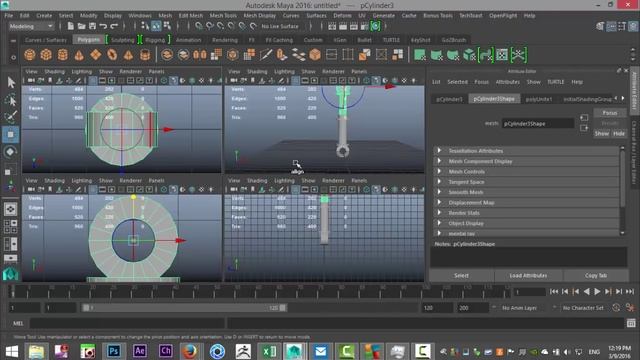The height and width of the screenshot is (360, 640).
Task: Click the Open Scene folder icon
Action: point(81,26)
